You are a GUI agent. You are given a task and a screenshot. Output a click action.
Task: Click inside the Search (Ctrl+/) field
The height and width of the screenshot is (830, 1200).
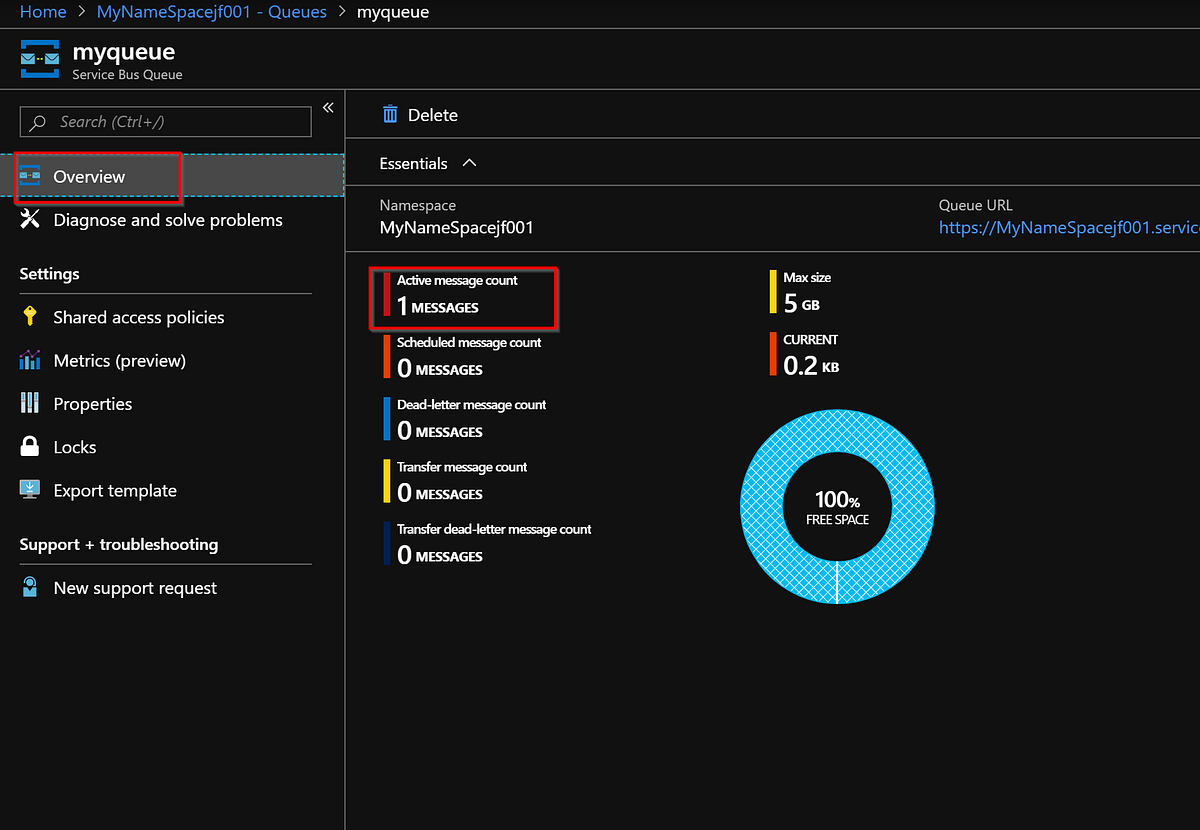[x=165, y=121]
